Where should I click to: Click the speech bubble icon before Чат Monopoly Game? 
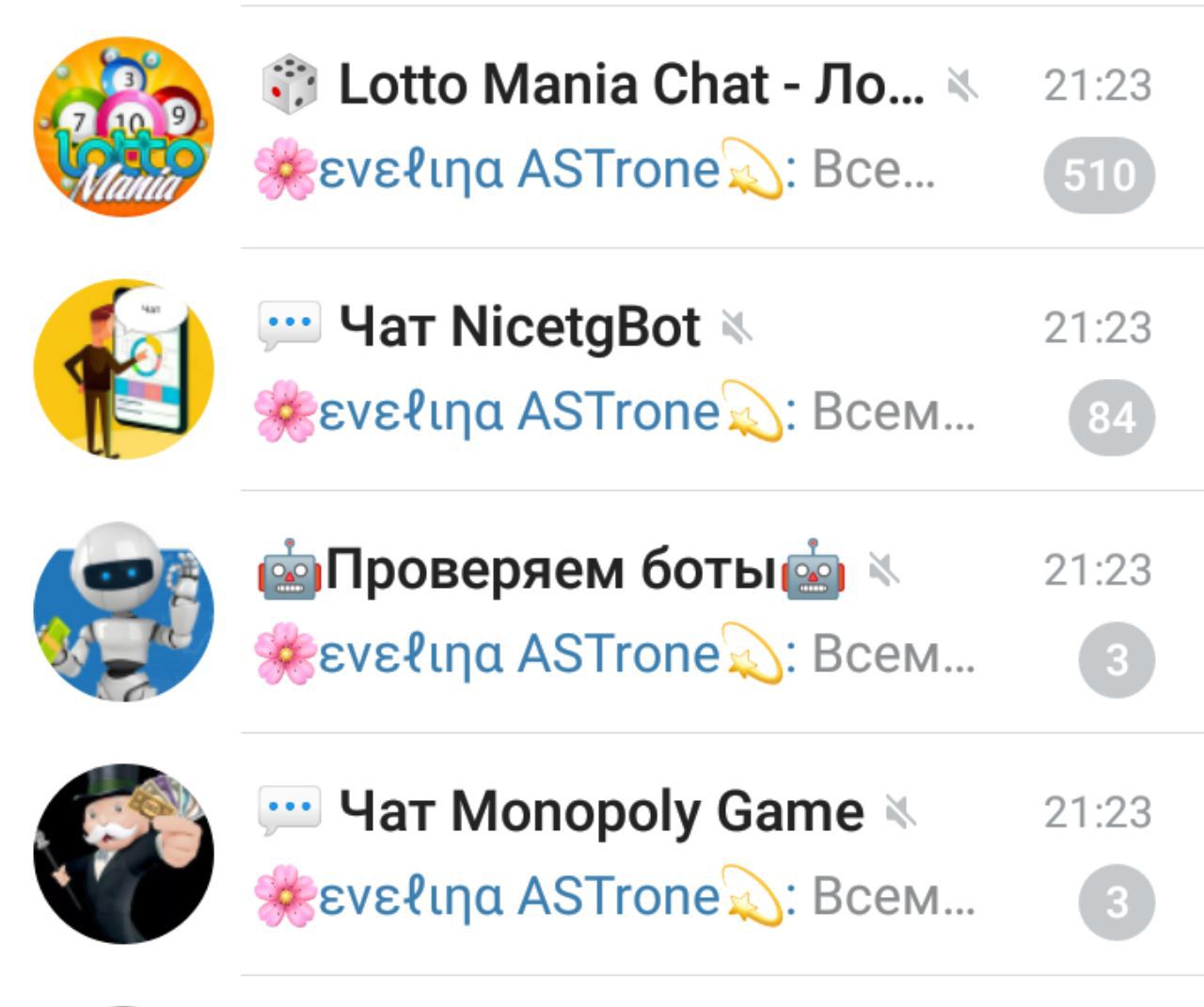[289, 811]
